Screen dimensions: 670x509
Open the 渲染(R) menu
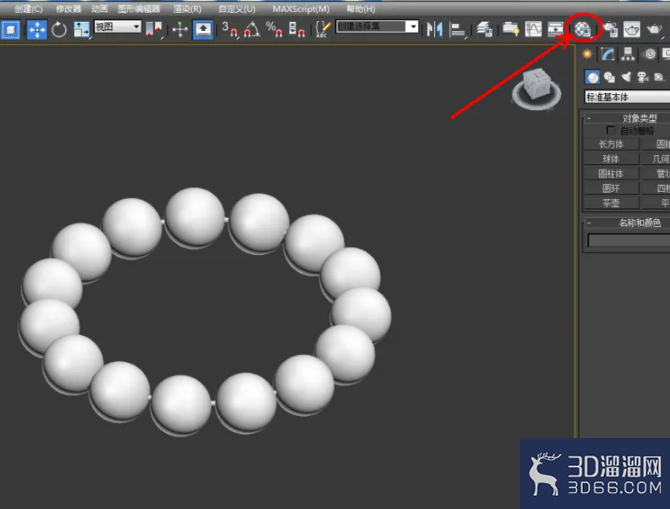(187, 9)
